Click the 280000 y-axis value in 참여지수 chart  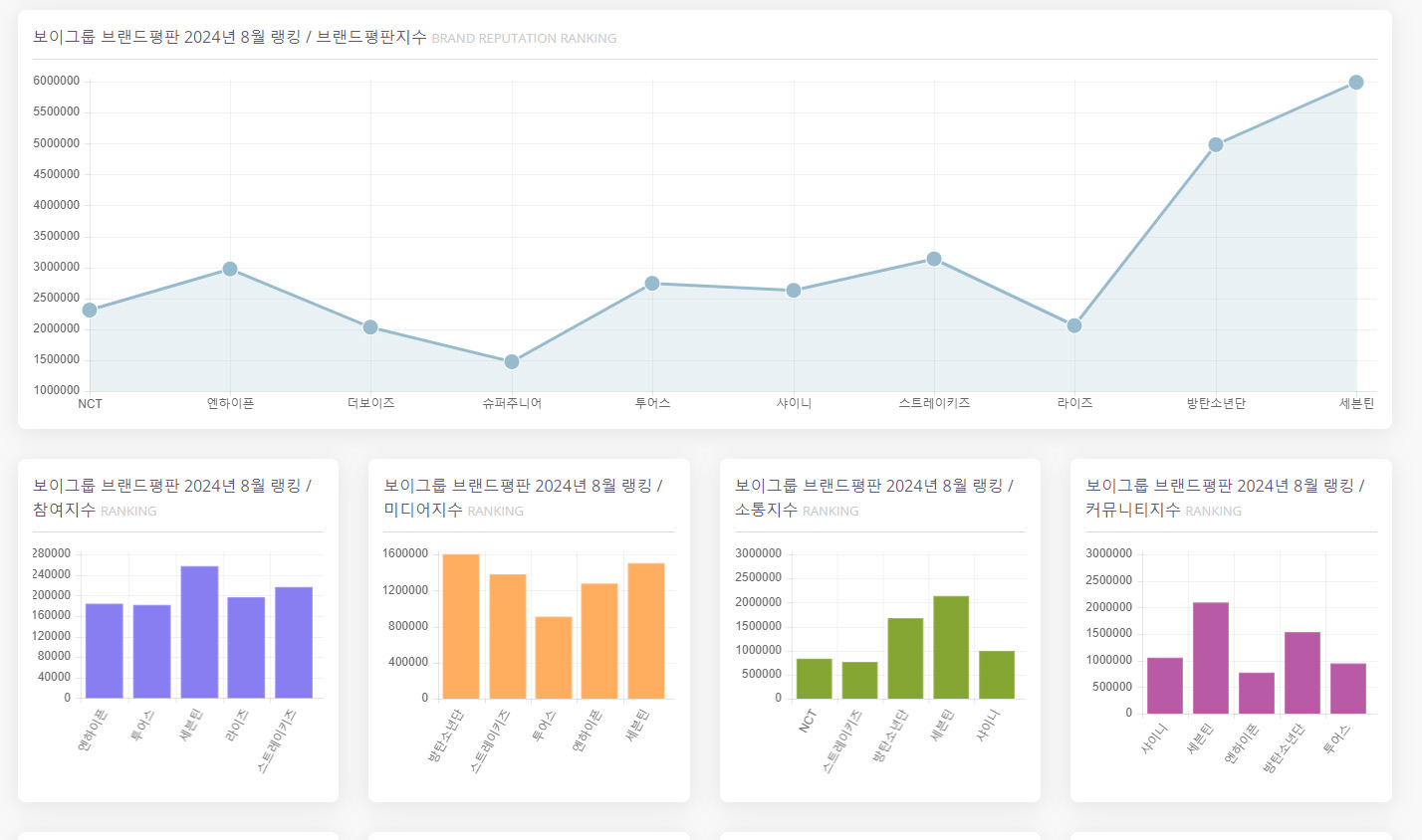[52, 553]
